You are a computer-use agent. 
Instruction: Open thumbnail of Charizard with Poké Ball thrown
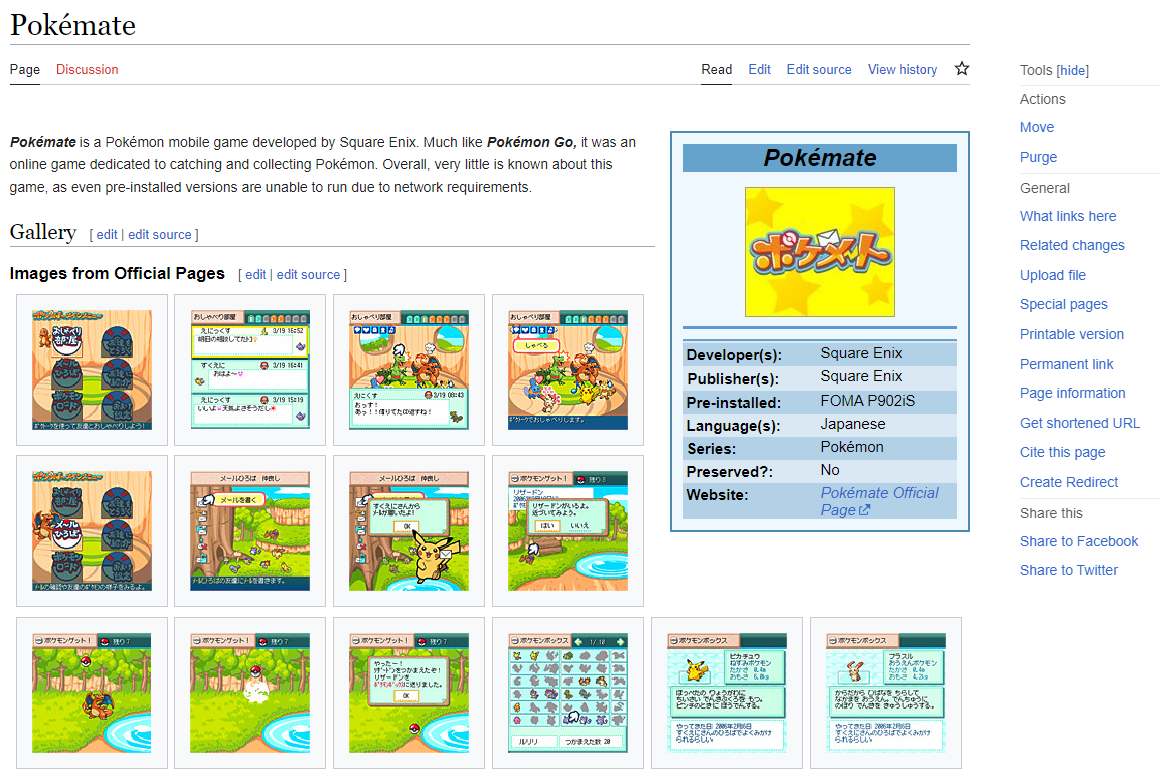(91, 693)
